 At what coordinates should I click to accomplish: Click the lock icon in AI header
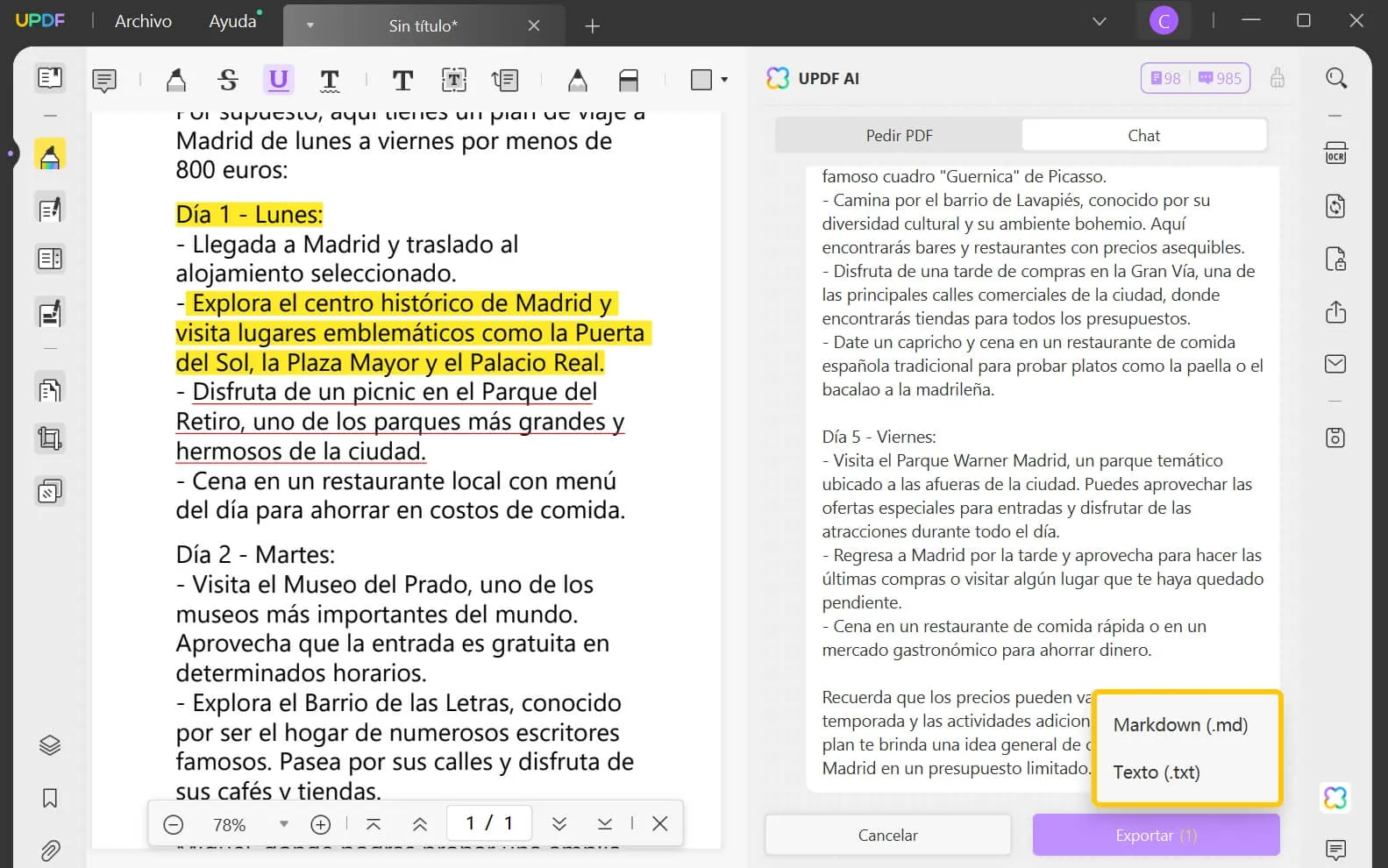pos(1278,78)
